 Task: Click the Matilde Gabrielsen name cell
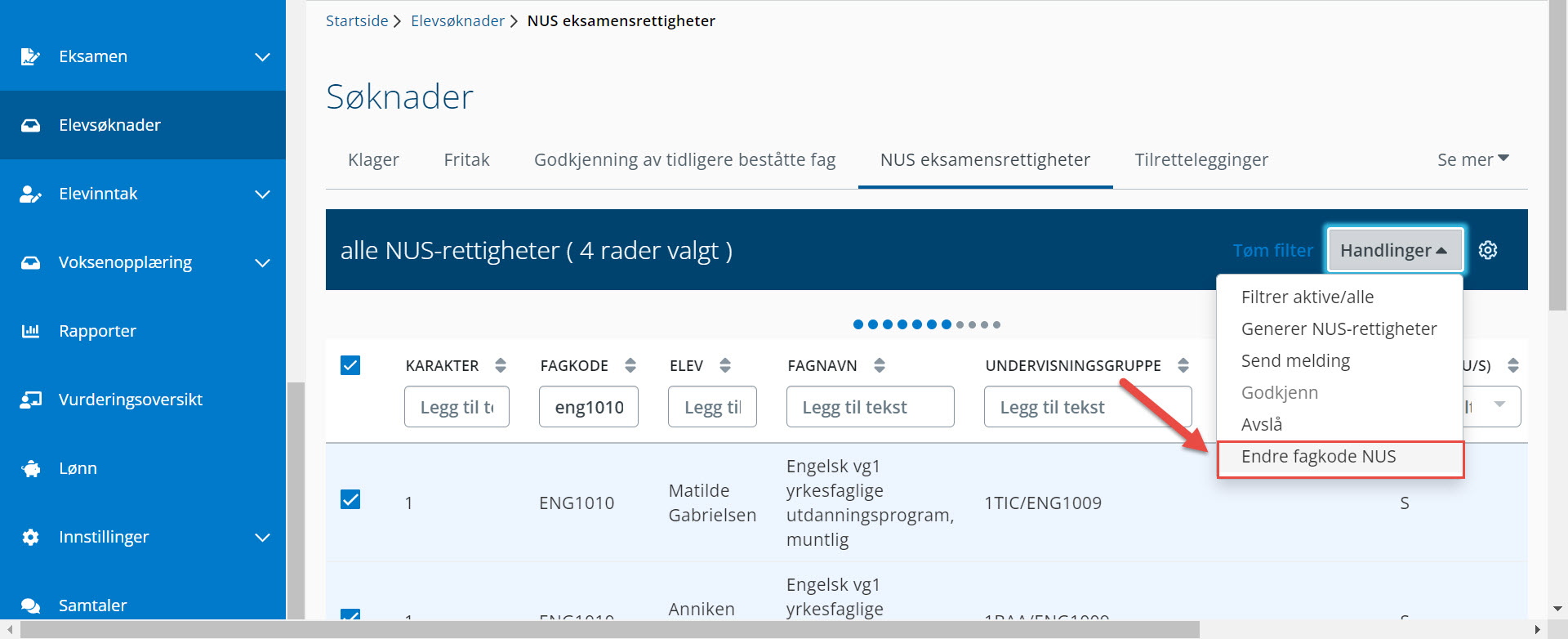click(712, 503)
